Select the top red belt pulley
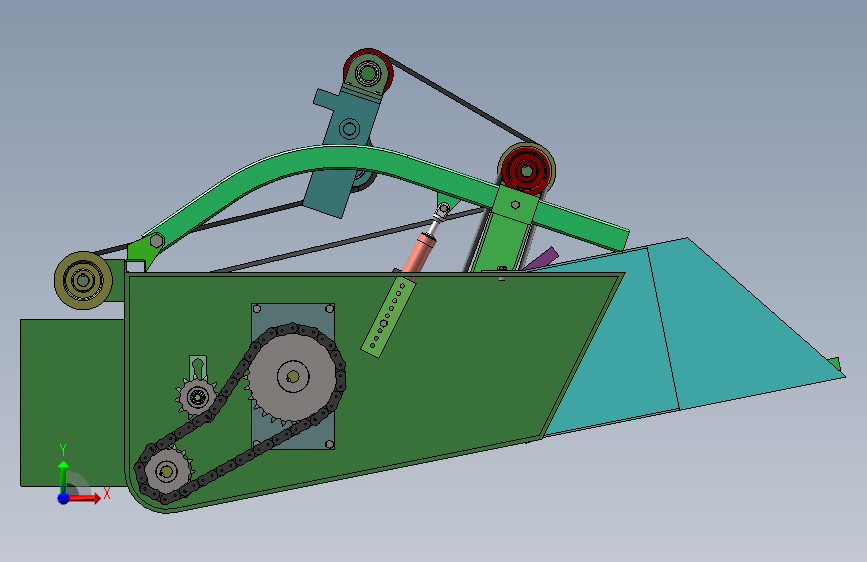This screenshot has width=867, height=562. click(x=368, y=72)
